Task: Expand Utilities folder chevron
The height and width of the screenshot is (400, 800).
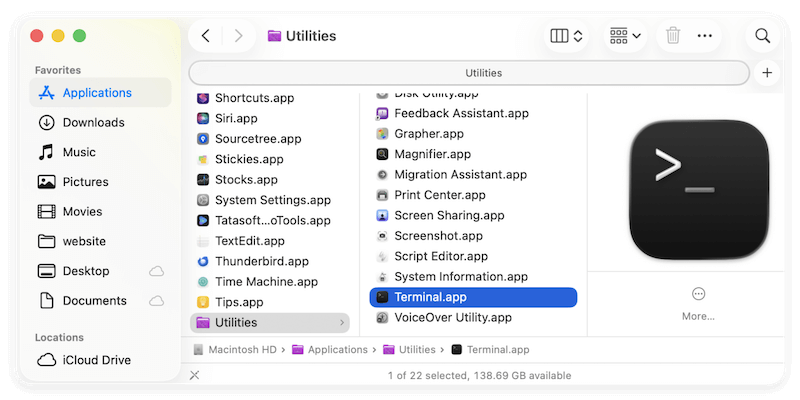Action: point(342,322)
